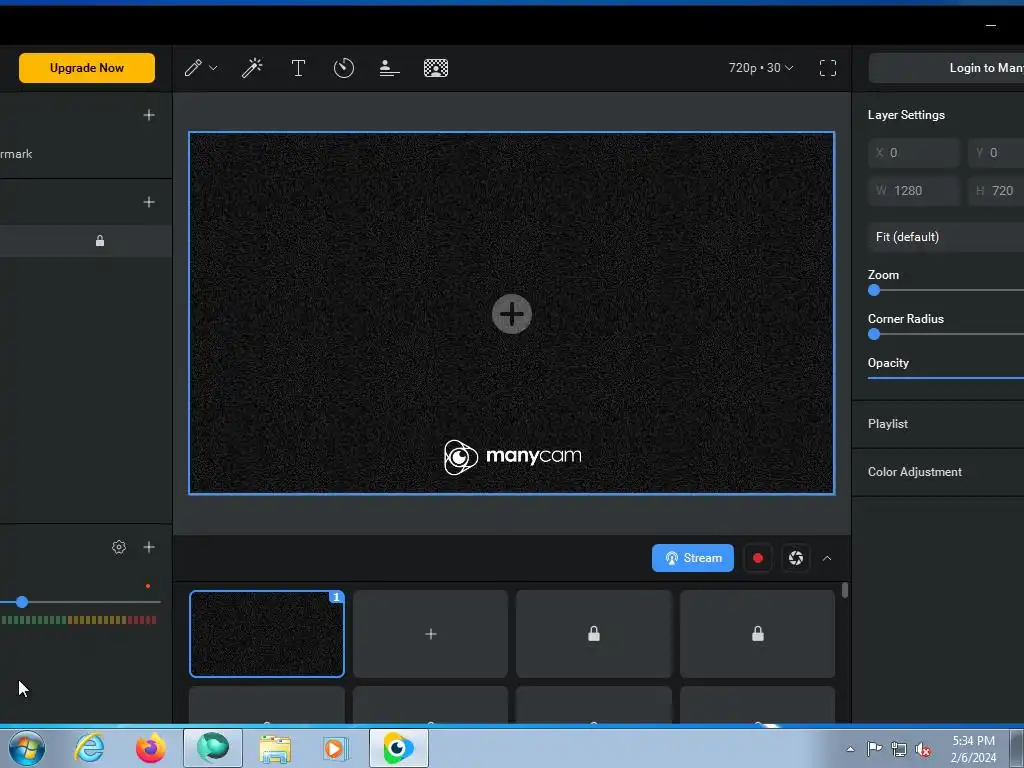Open the draw tool dropdown arrow
1024x768 pixels.
pos(213,68)
